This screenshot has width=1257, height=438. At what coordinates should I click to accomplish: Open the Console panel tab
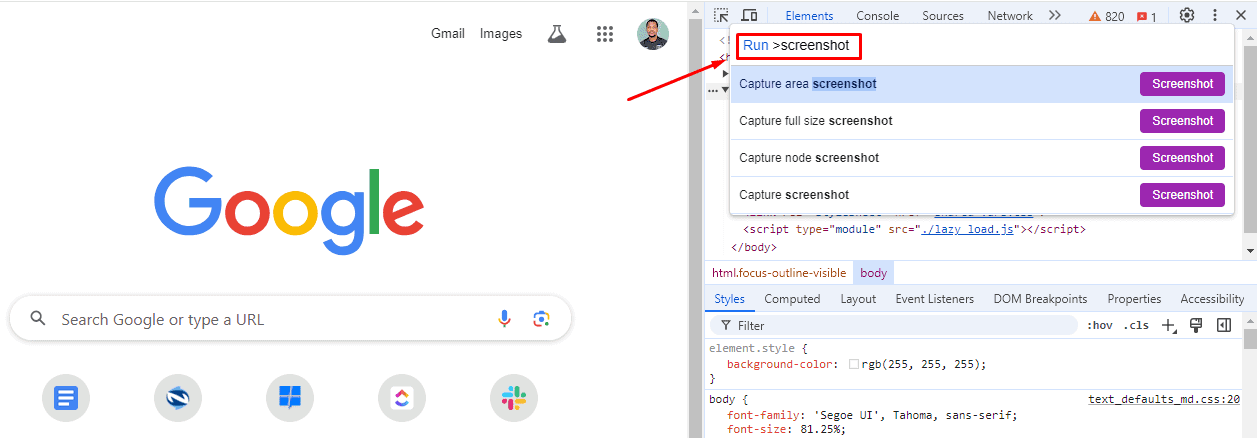coord(877,16)
